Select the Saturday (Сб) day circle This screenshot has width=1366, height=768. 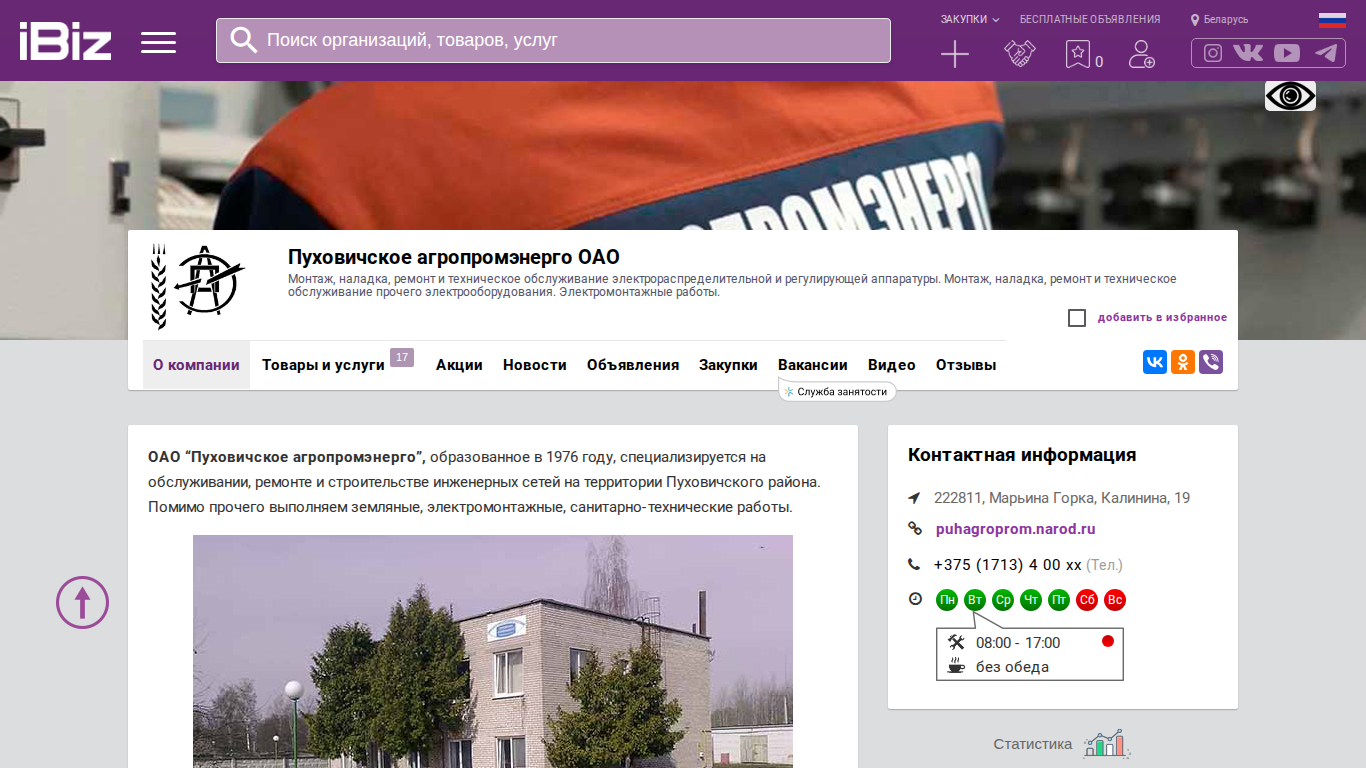click(1087, 600)
